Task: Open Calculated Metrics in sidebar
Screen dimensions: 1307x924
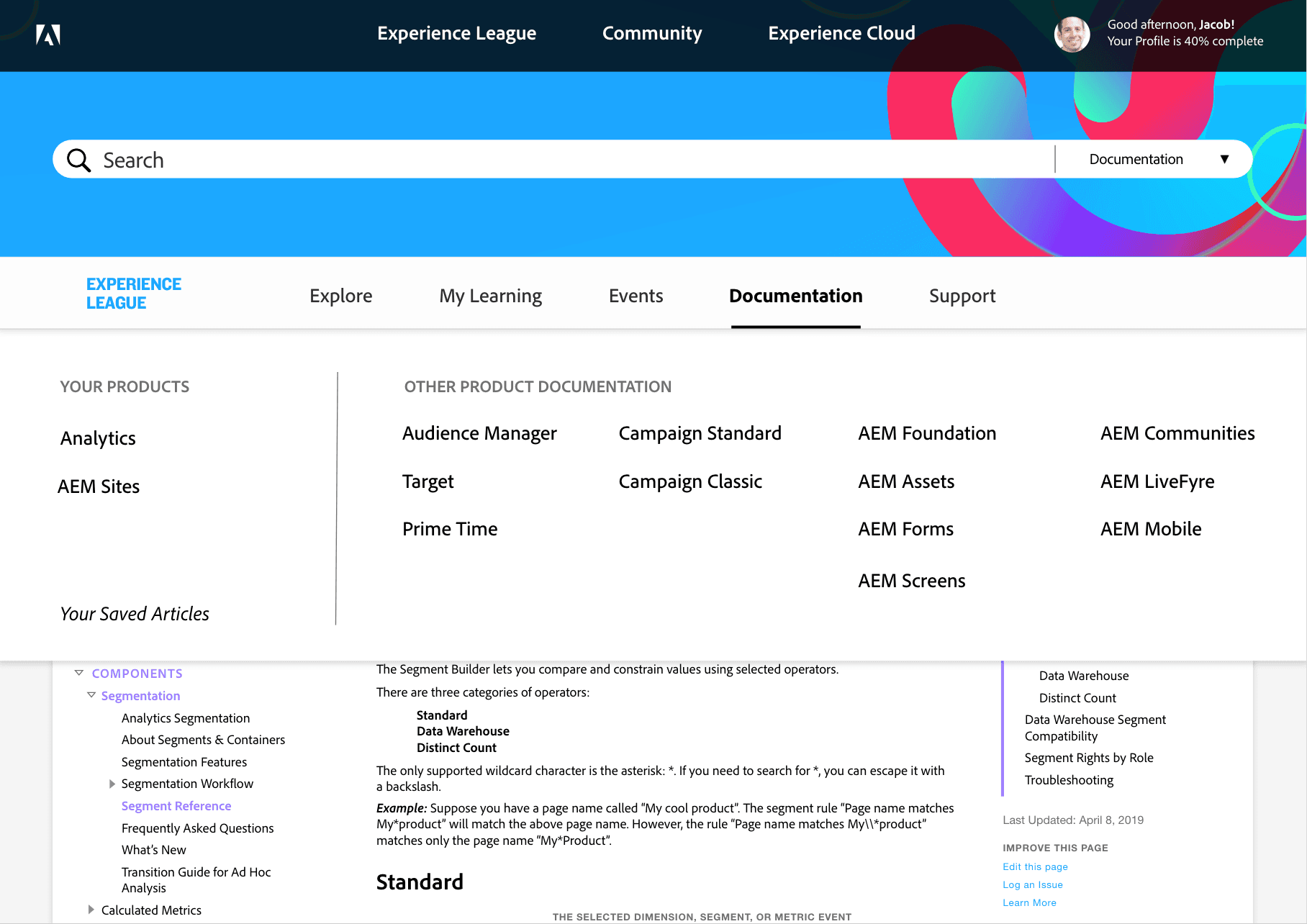Action: [x=151, y=910]
